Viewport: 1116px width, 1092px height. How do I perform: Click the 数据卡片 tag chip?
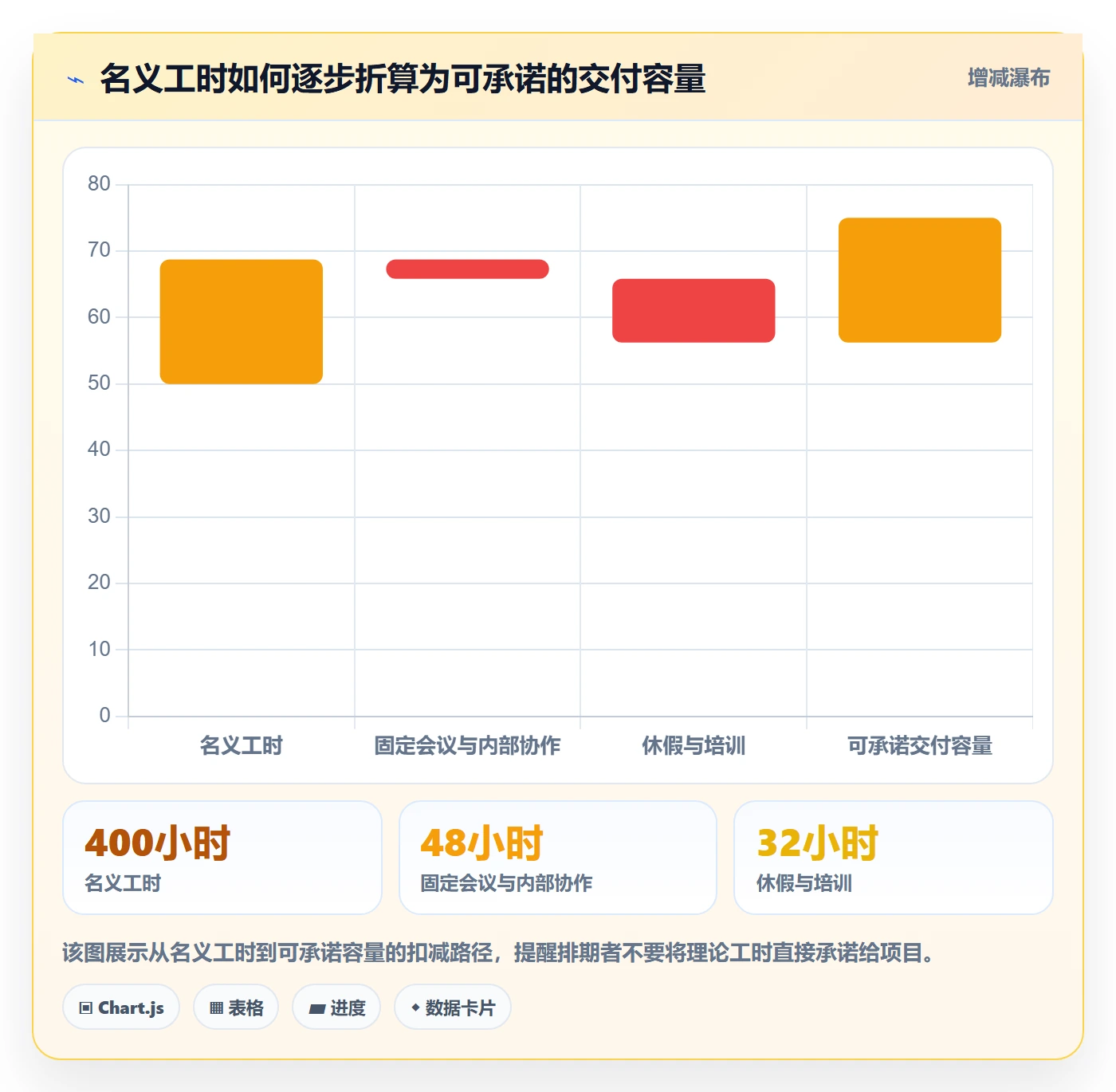(453, 1008)
